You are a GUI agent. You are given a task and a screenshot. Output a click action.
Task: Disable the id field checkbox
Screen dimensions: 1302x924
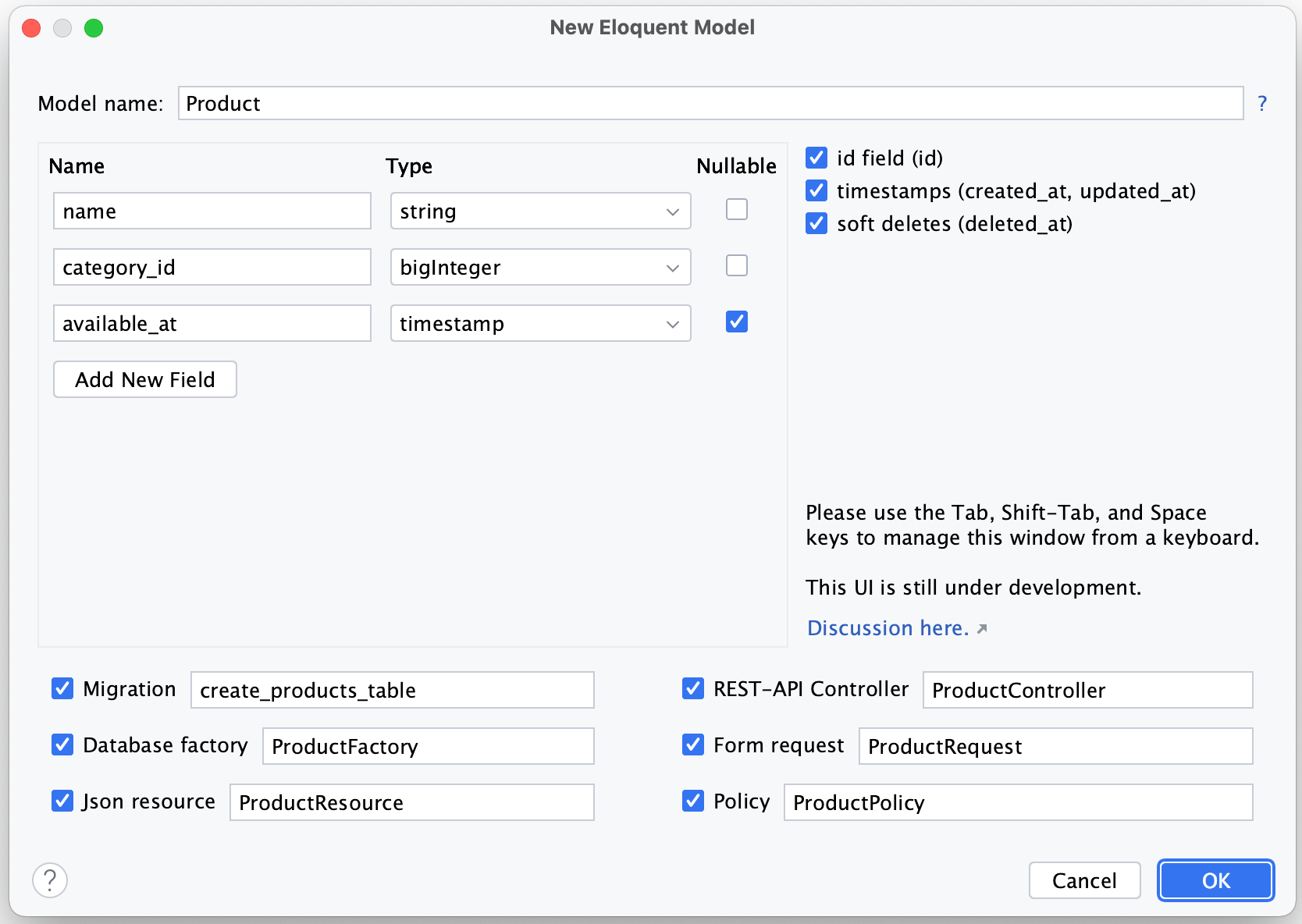(x=816, y=158)
